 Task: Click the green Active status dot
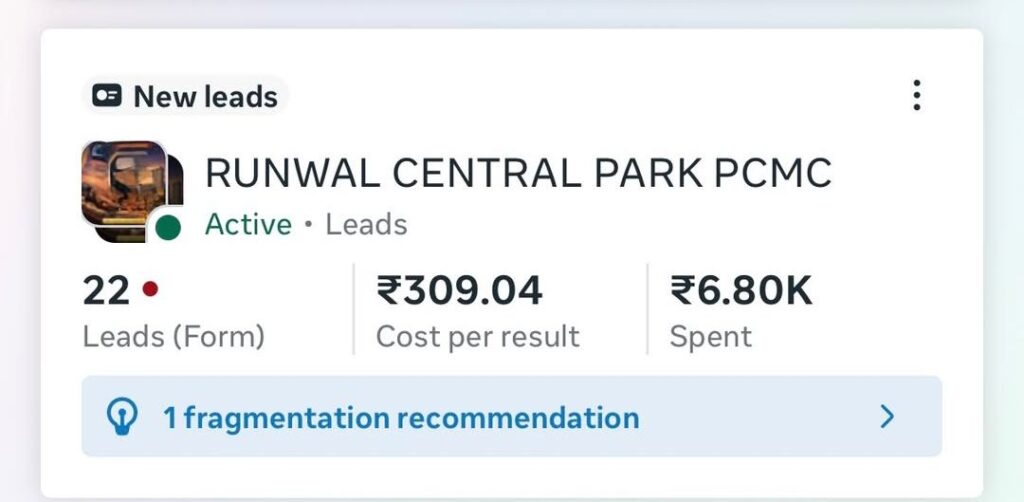tap(168, 228)
